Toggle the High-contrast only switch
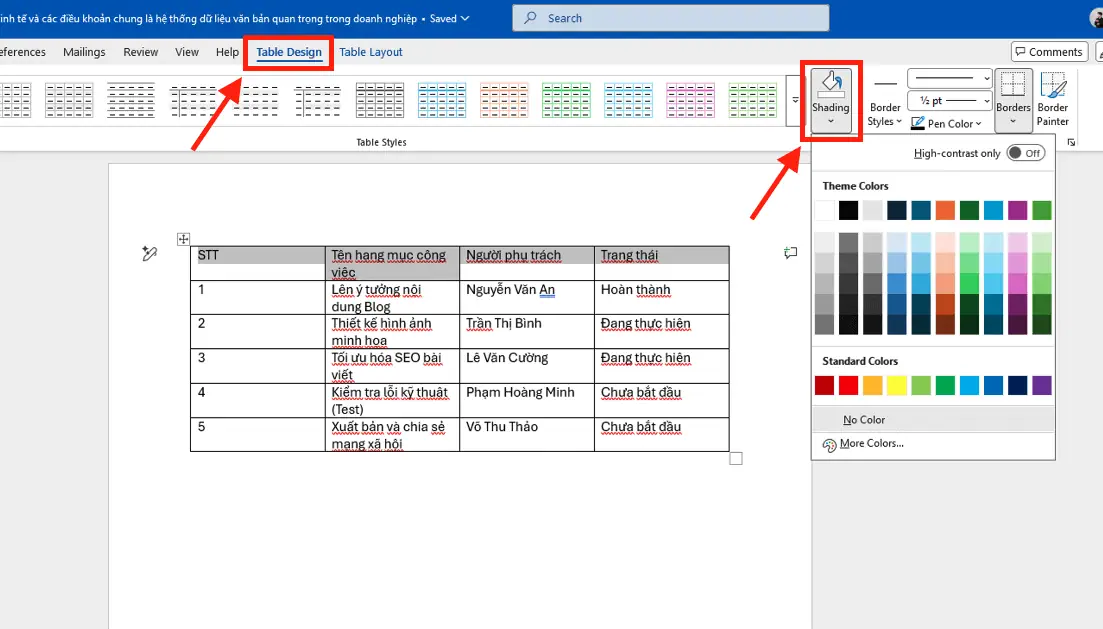This screenshot has height=629, width=1103. [x=1025, y=153]
